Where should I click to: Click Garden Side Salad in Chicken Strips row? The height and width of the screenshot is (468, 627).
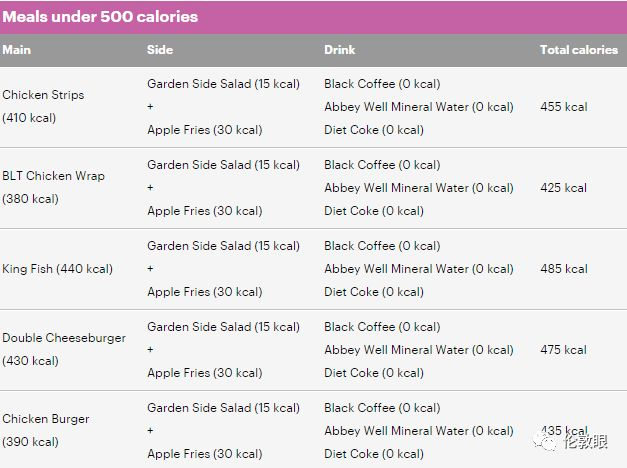[223, 84]
